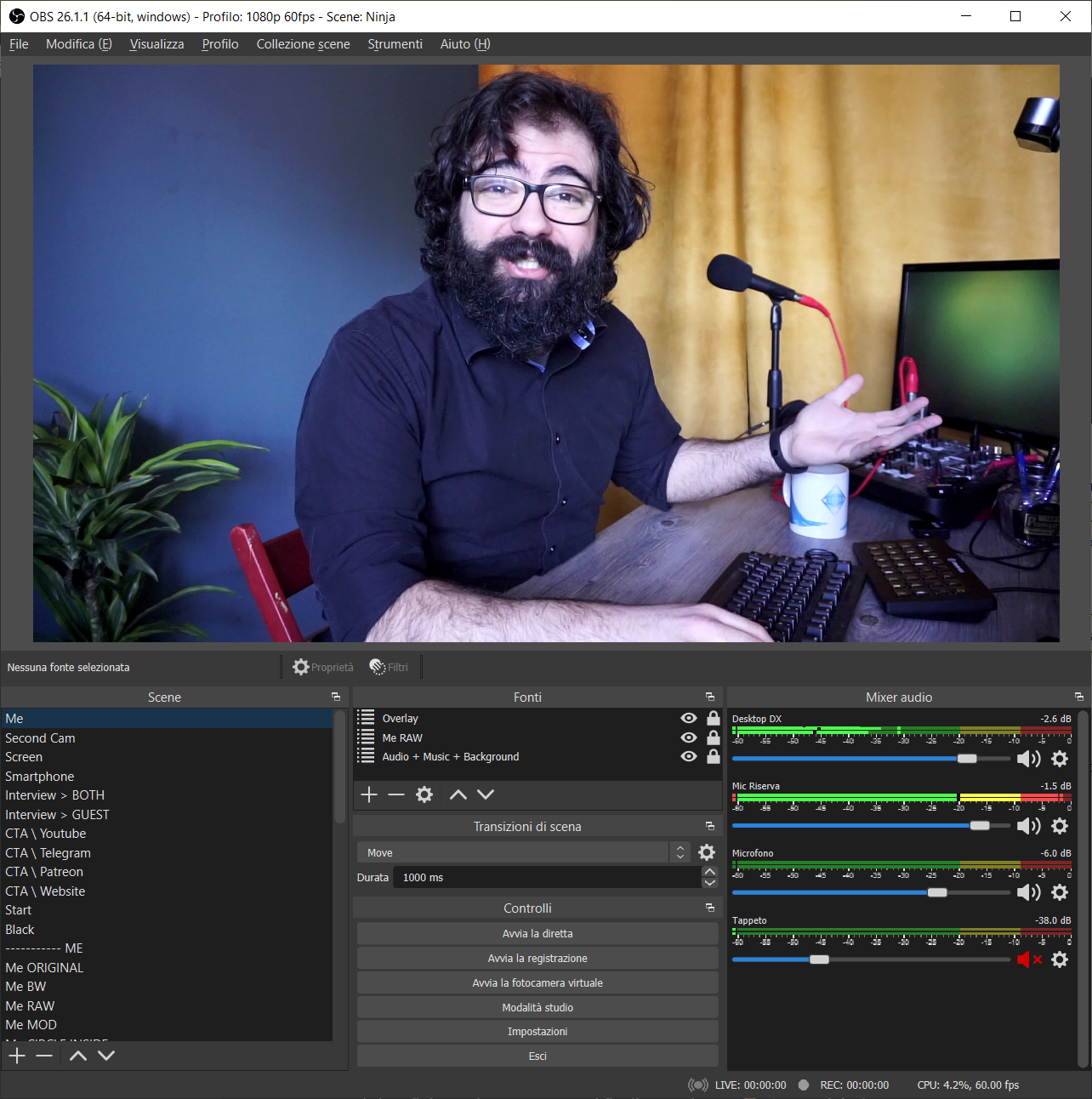This screenshot has height=1099, width=1092.
Task: Start Avvia la fotocamera virtuale
Action: coord(537,982)
